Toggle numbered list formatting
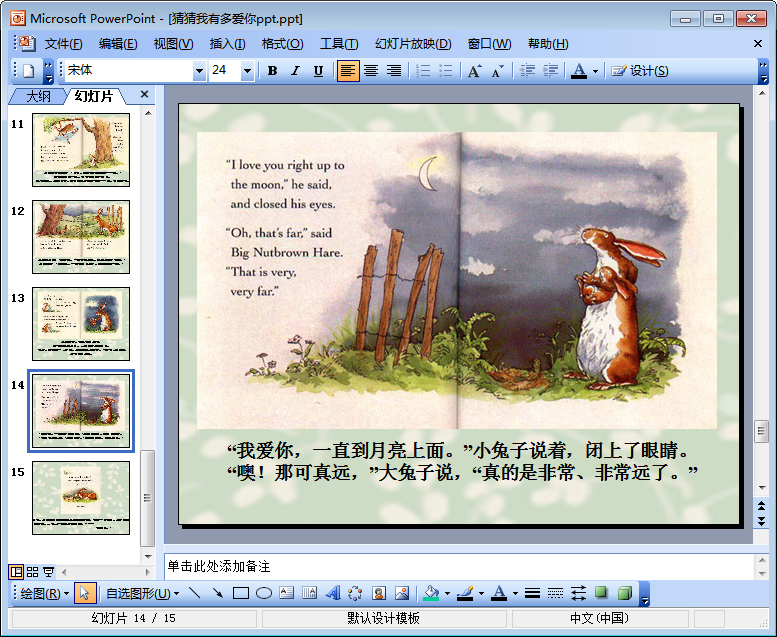 coord(423,71)
